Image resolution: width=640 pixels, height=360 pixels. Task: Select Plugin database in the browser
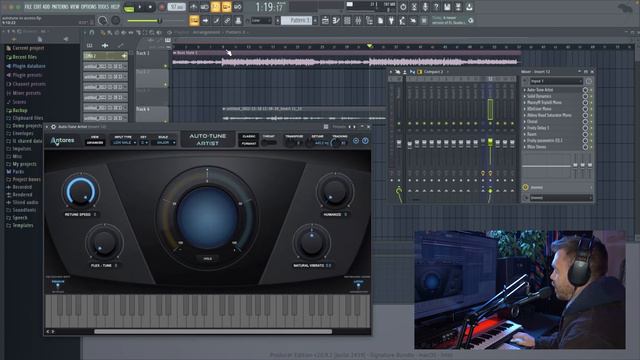click(x=29, y=66)
